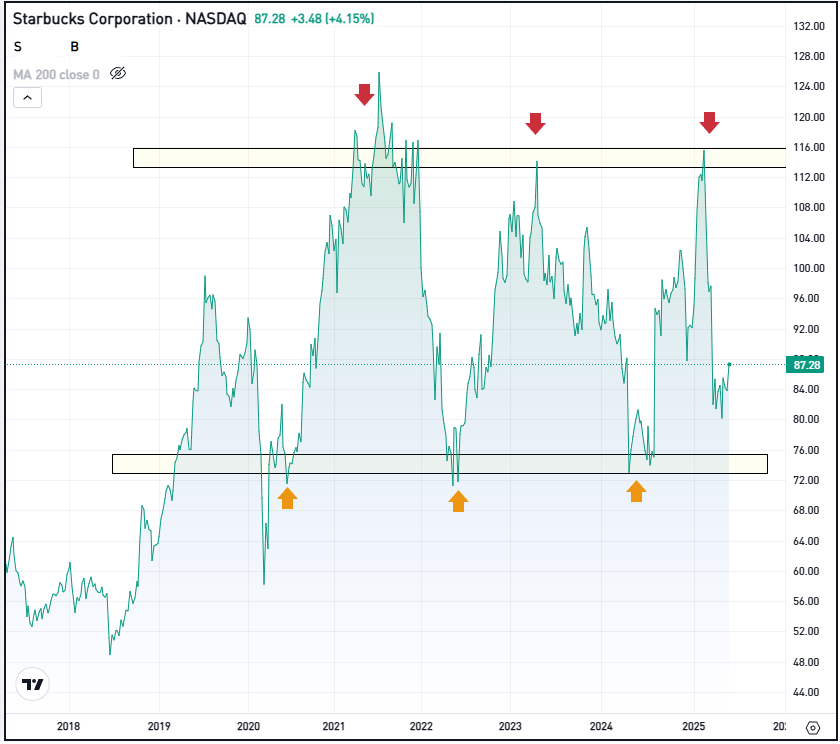Click the 87.28 current price label
This screenshot has height=744, width=840.
[x=805, y=365]
